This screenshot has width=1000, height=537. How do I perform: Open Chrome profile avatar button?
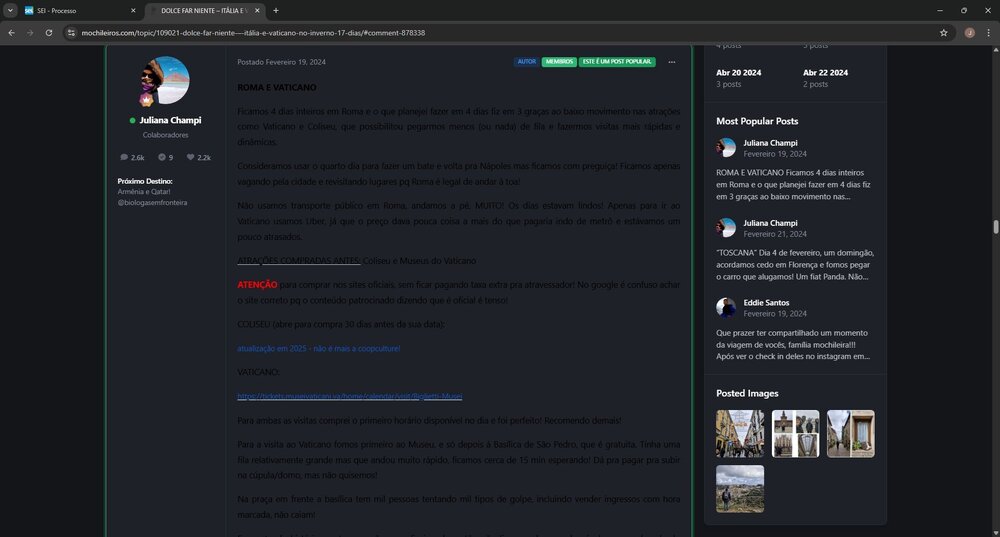(969, 32)
